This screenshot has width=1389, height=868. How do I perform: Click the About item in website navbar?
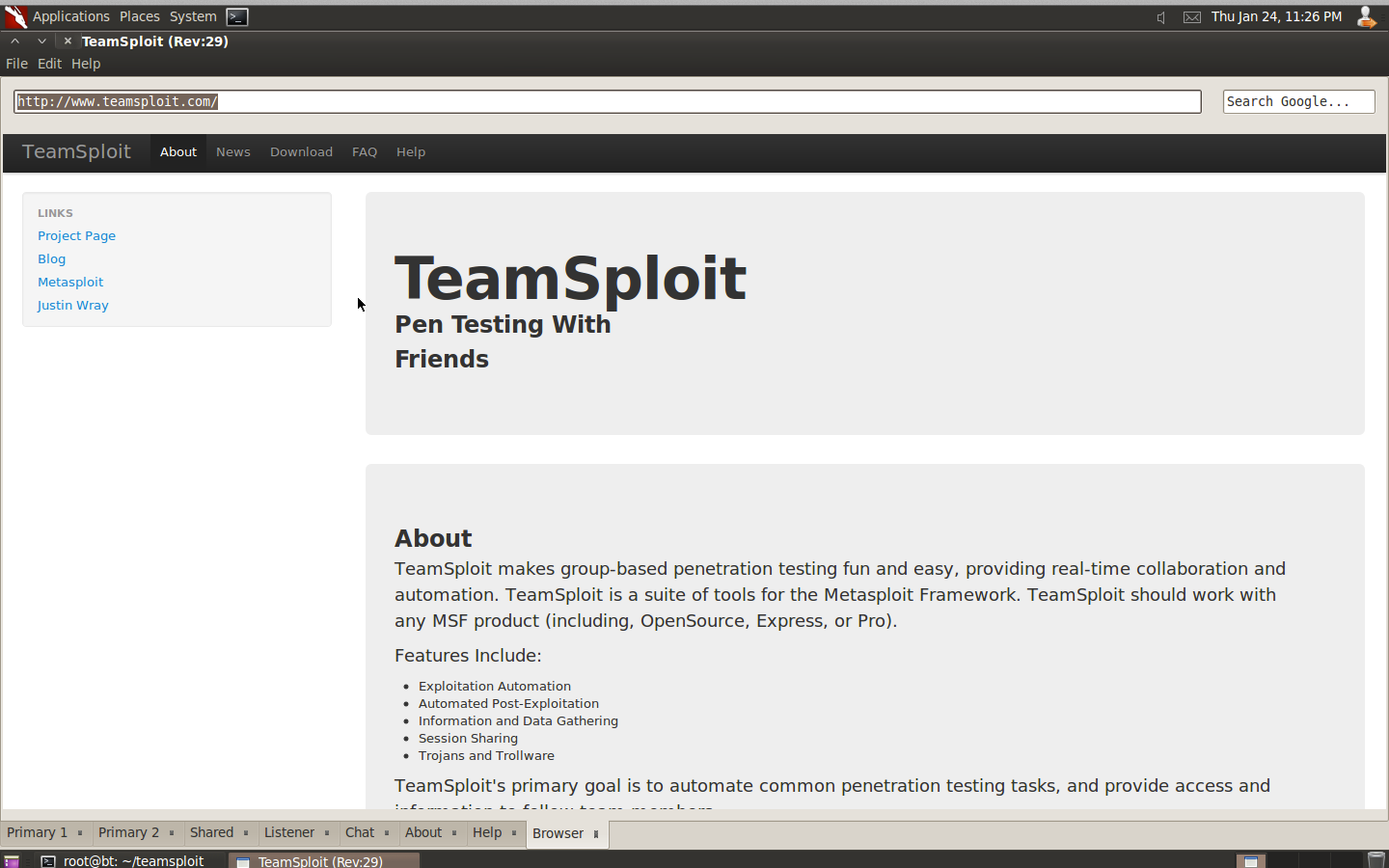[x=178, y=152]
